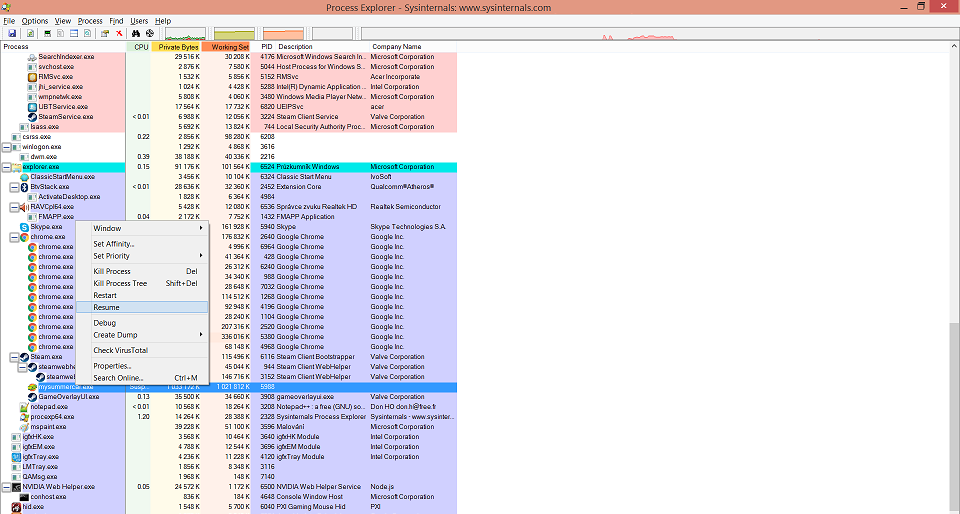Click the icon beside UBTService.exe

click(x=32, y=107)
